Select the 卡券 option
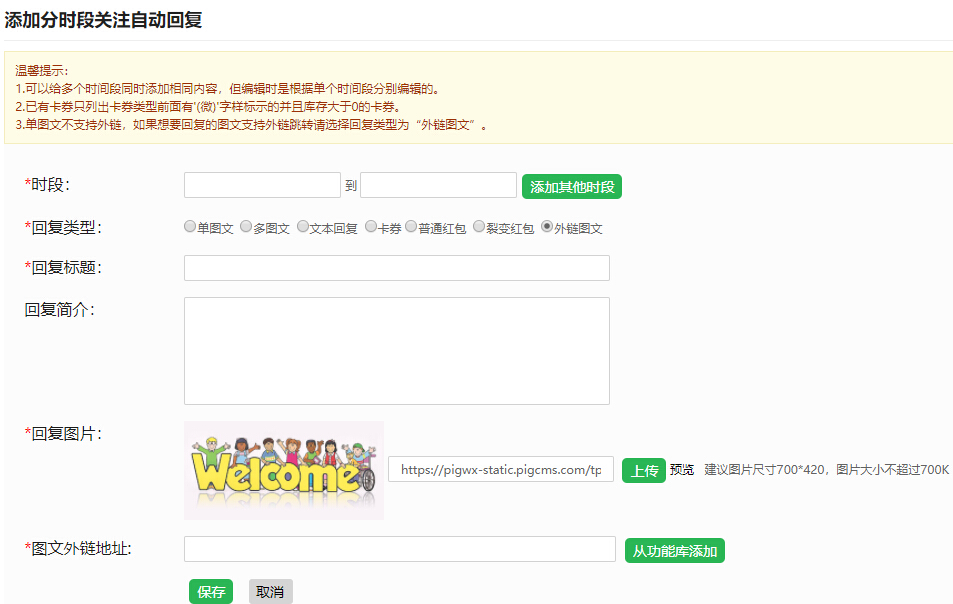953x604 pixels. point(370,225)
